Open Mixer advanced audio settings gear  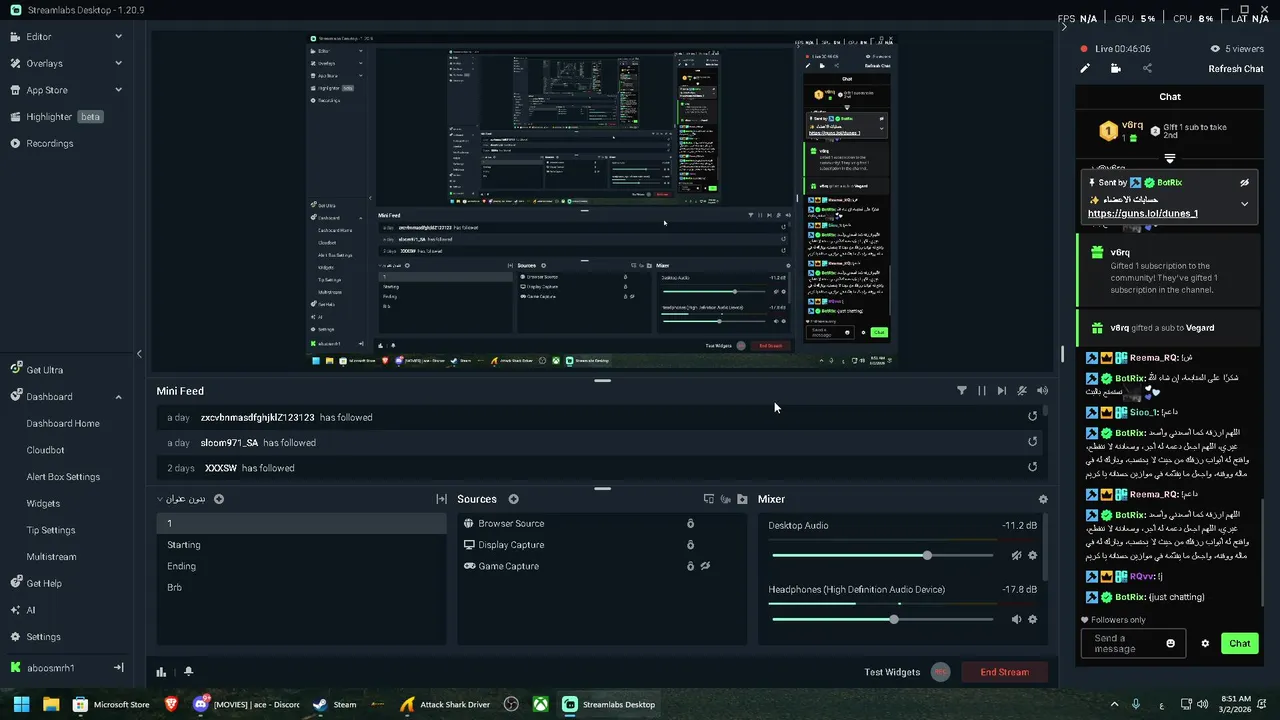[1043, 499]
